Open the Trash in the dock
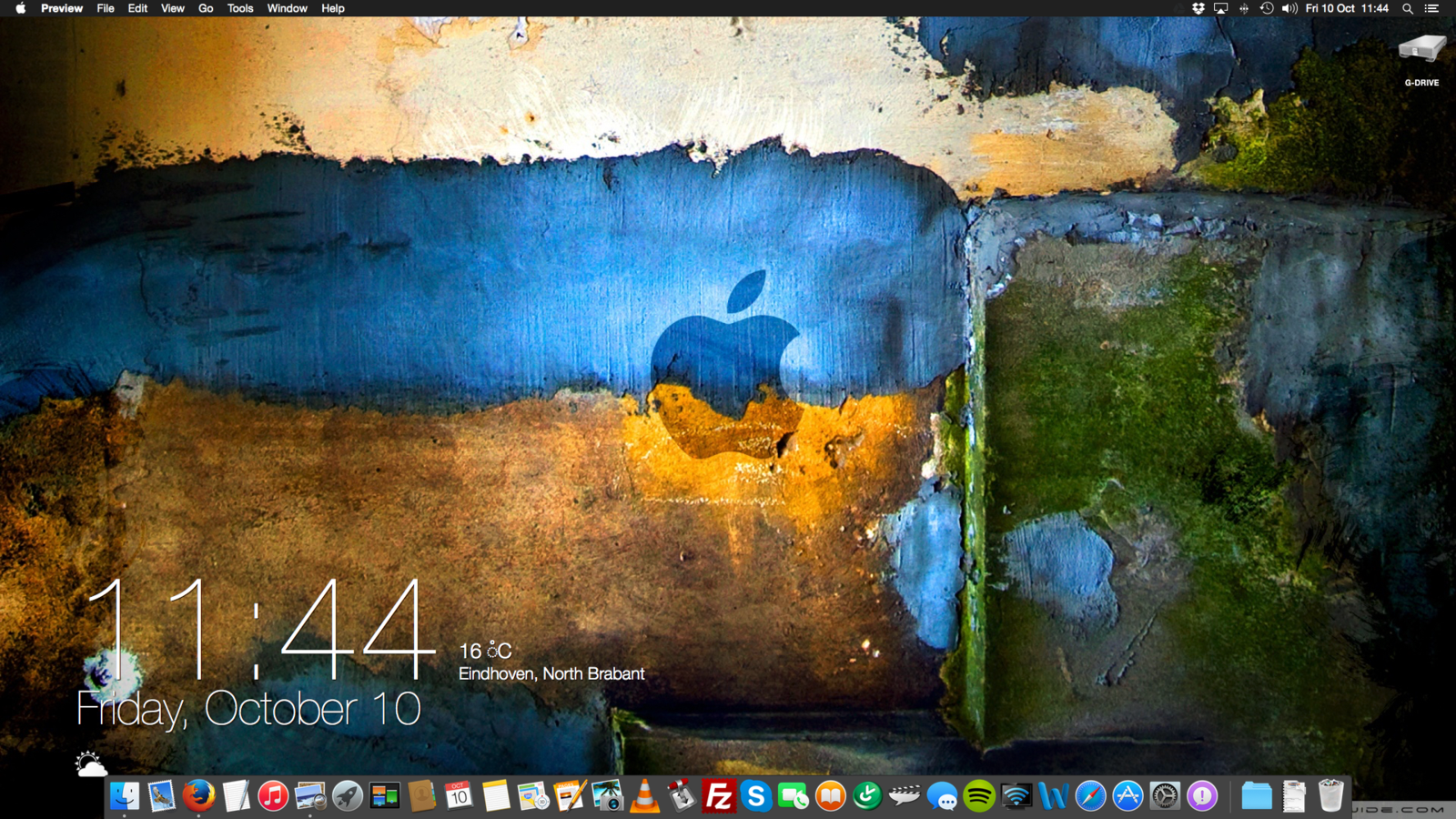The height and width of the screenshot is (819, 1456). click(x=1331, y=796)
